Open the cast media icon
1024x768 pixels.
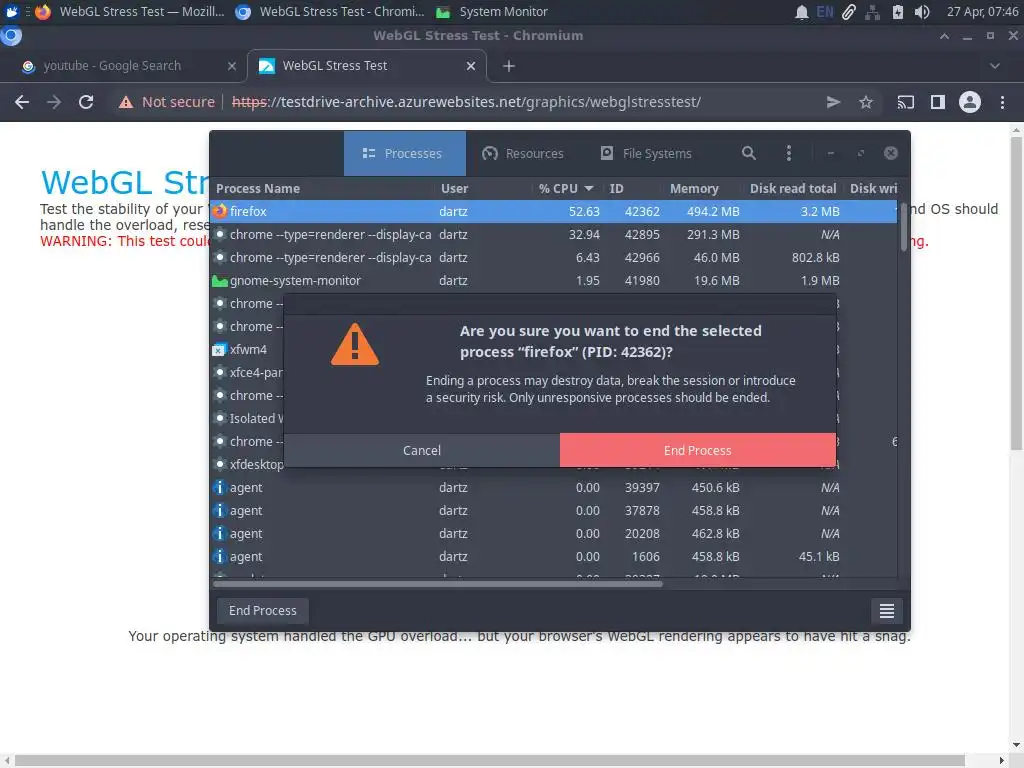click(906, 102)
